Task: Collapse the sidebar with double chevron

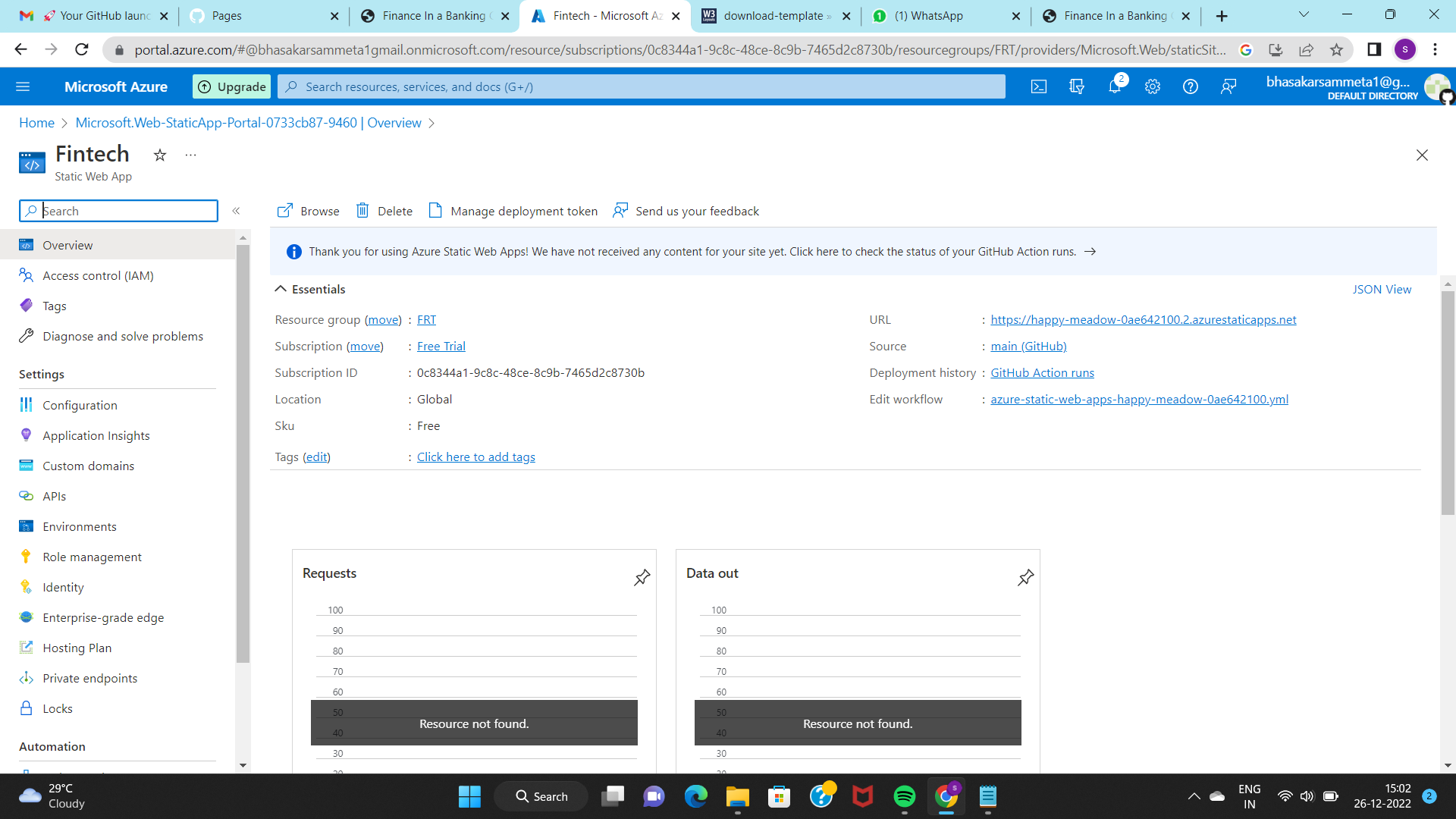Action: tap(236, 211)
